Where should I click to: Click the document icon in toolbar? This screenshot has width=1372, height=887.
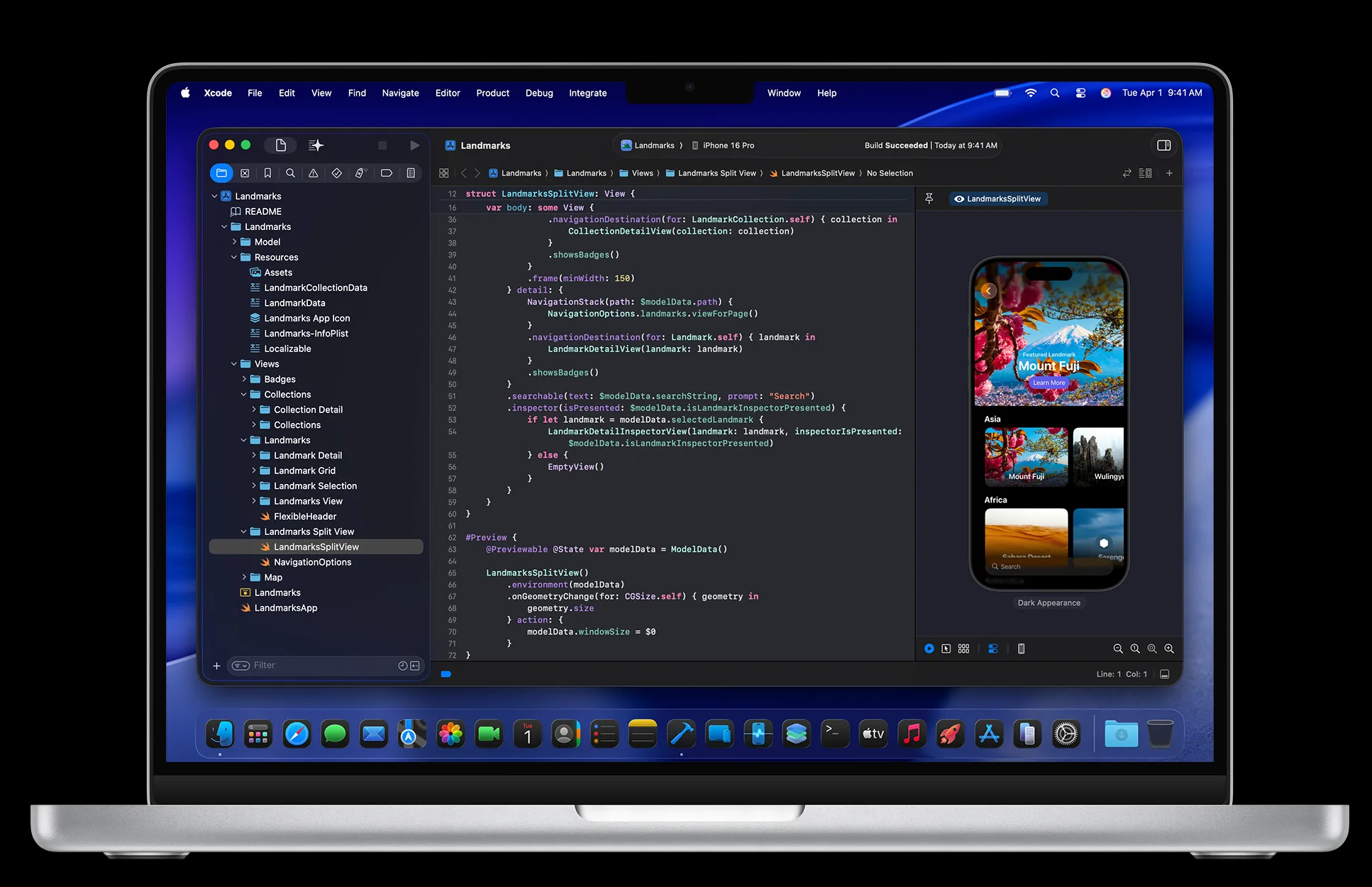click(x=281, y=145)
